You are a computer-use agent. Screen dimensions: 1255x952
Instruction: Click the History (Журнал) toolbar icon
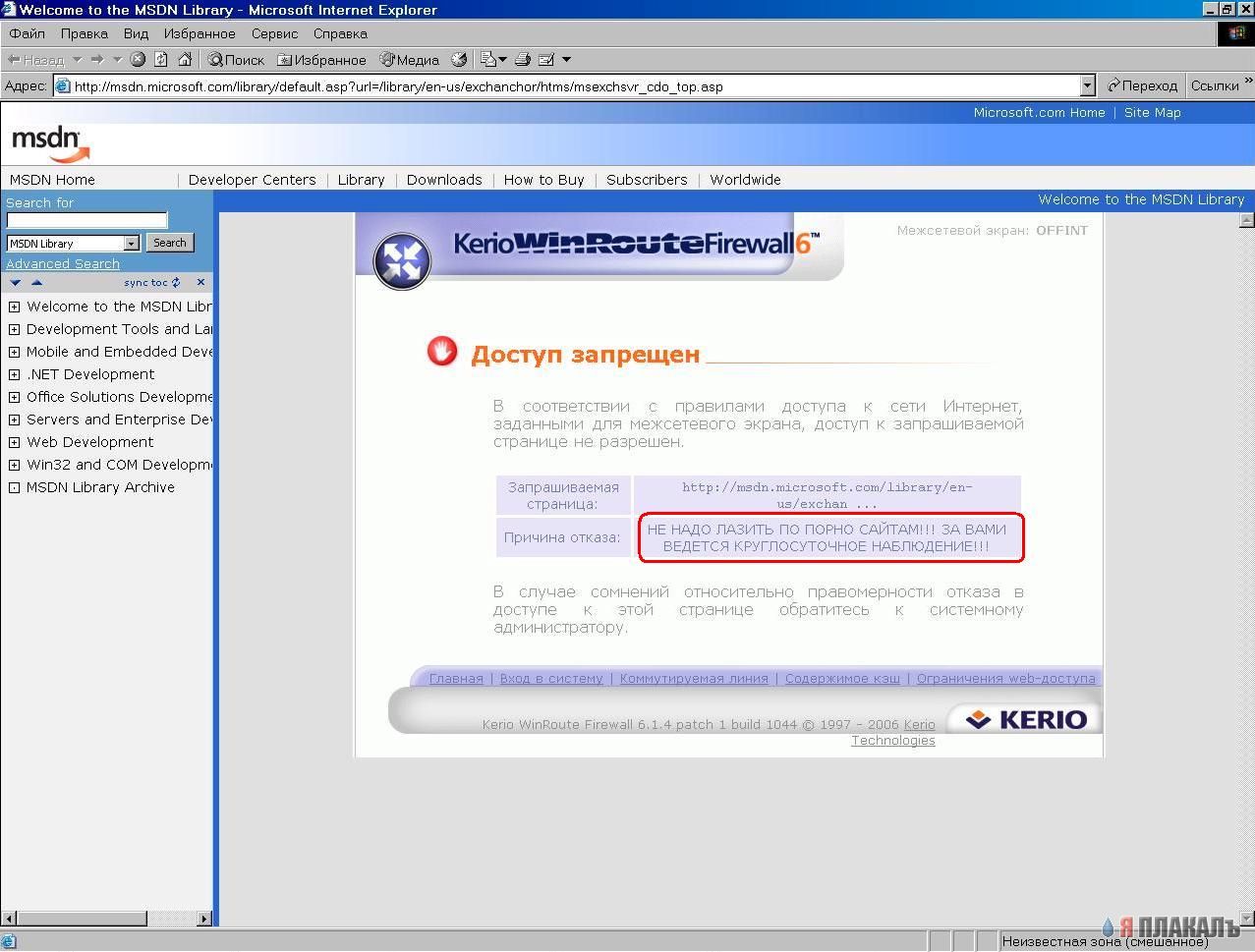[459, 60]
